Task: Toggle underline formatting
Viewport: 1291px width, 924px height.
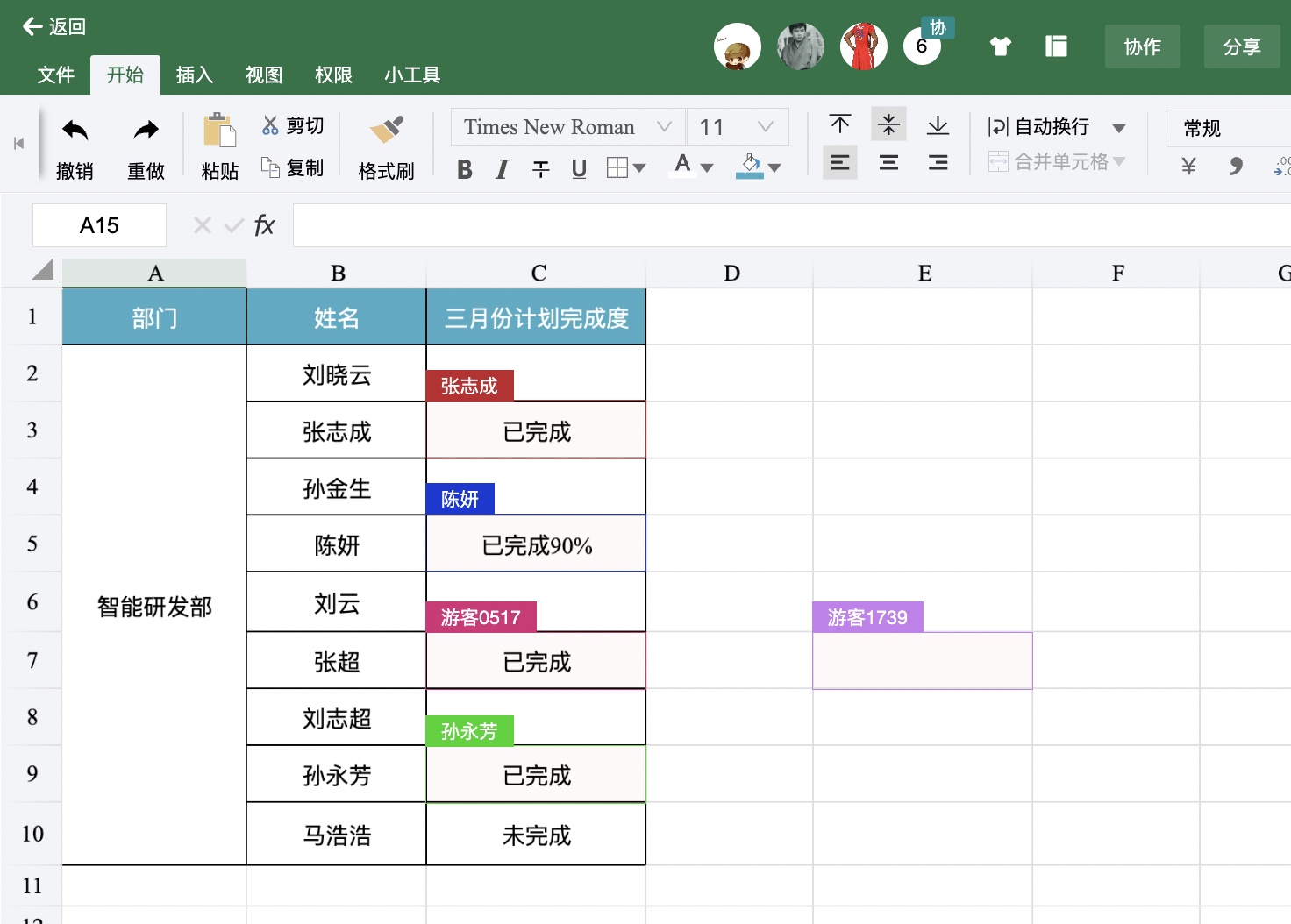Action: [x=579, y=169]
